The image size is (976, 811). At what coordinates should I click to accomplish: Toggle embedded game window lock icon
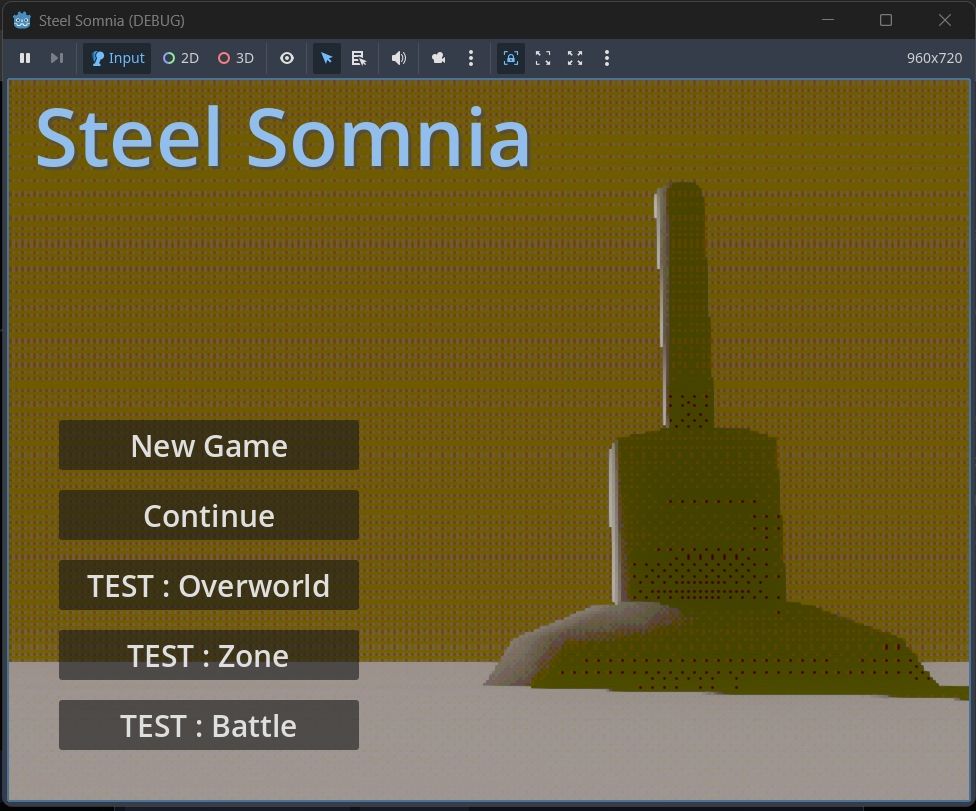[x=510, y=58]
